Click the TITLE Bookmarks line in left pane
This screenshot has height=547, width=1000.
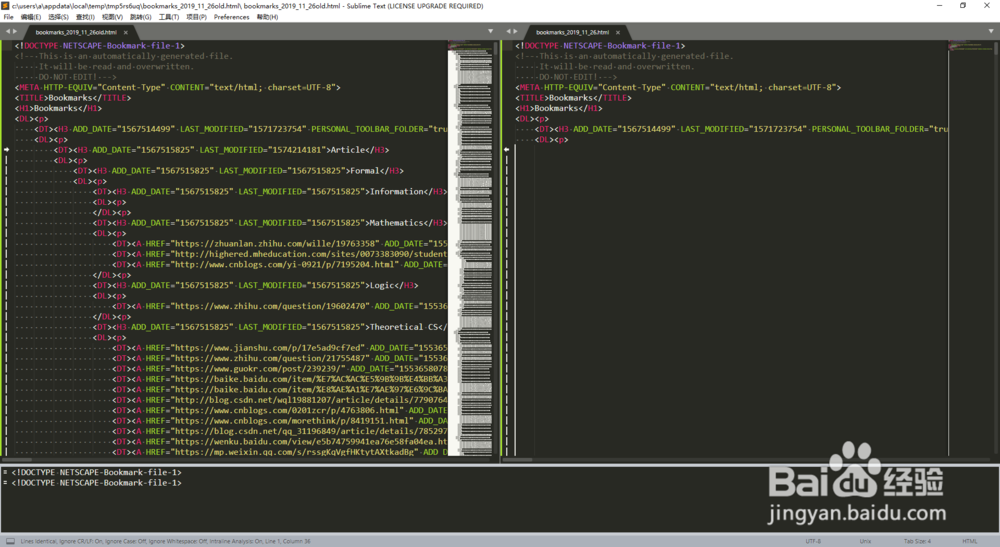[73, 98]
